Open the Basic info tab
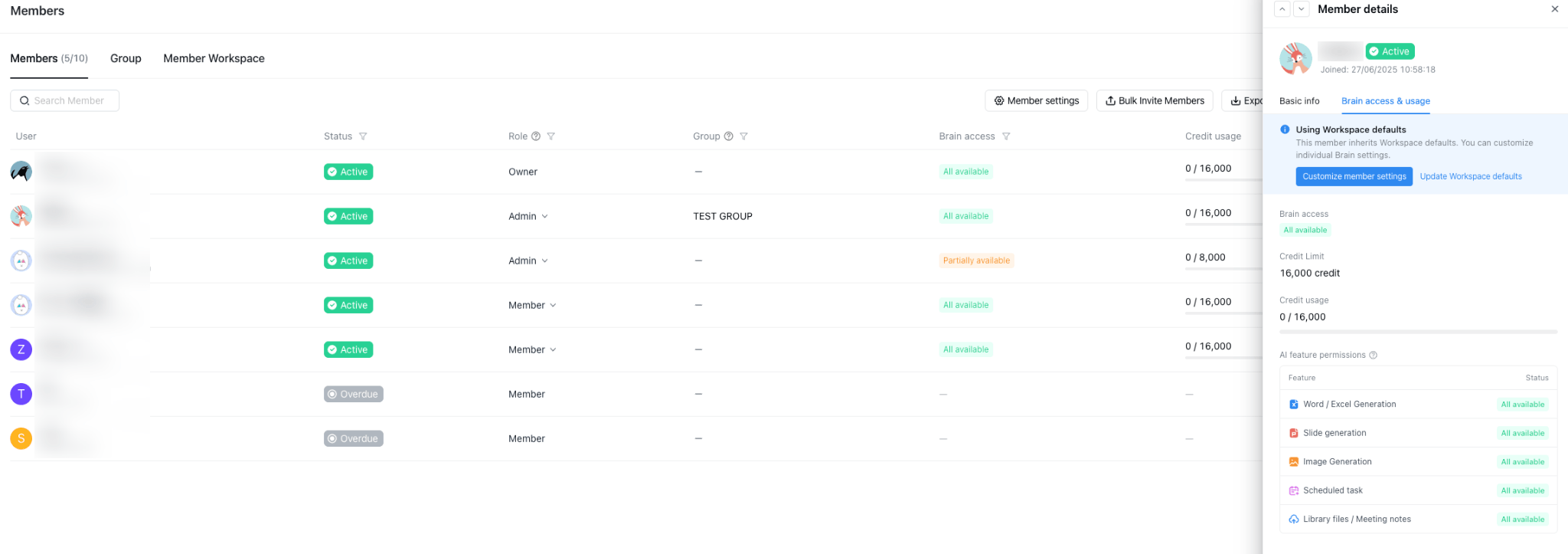 (1299, 101)
